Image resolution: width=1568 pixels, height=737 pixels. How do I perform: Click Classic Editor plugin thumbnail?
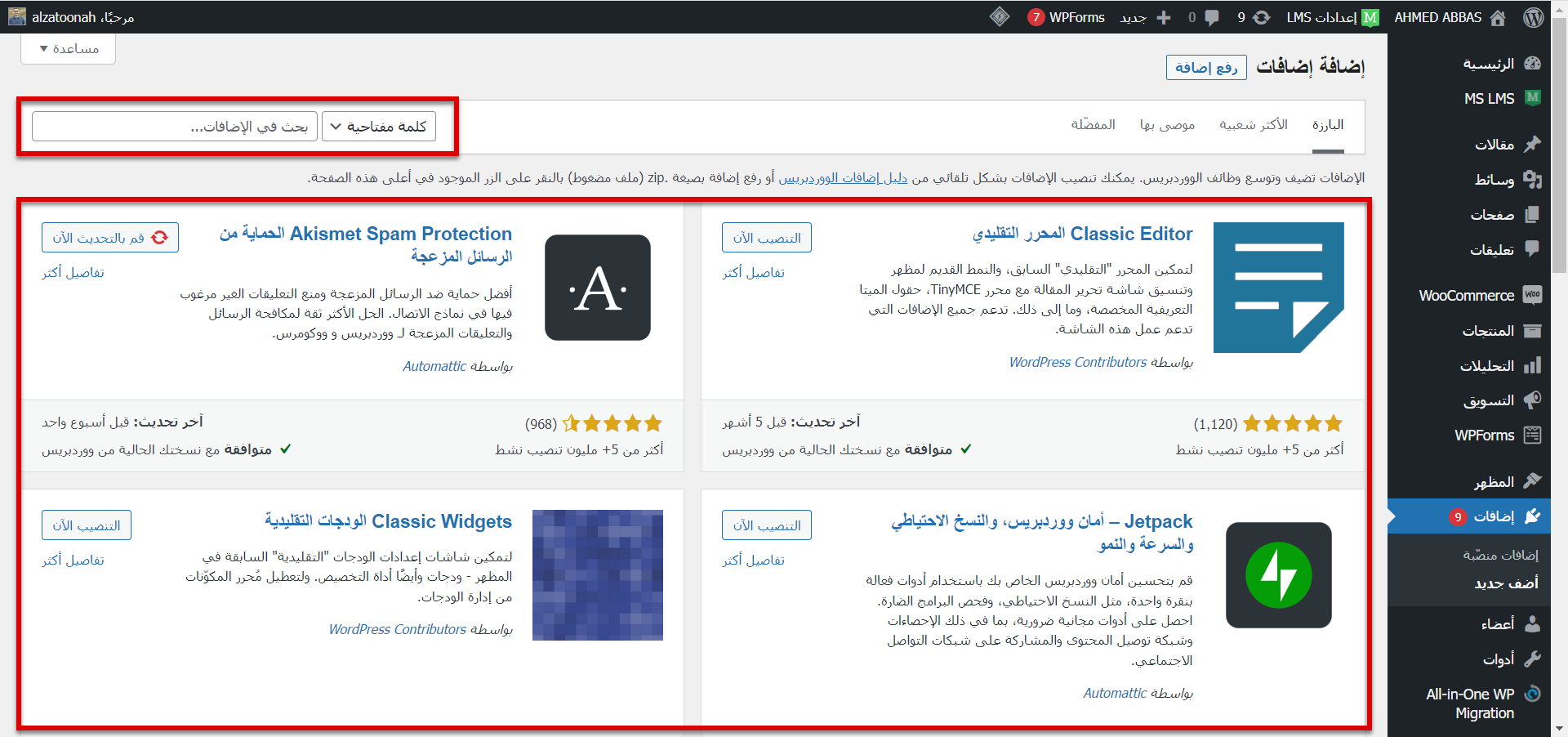(x=1279, y=288)
